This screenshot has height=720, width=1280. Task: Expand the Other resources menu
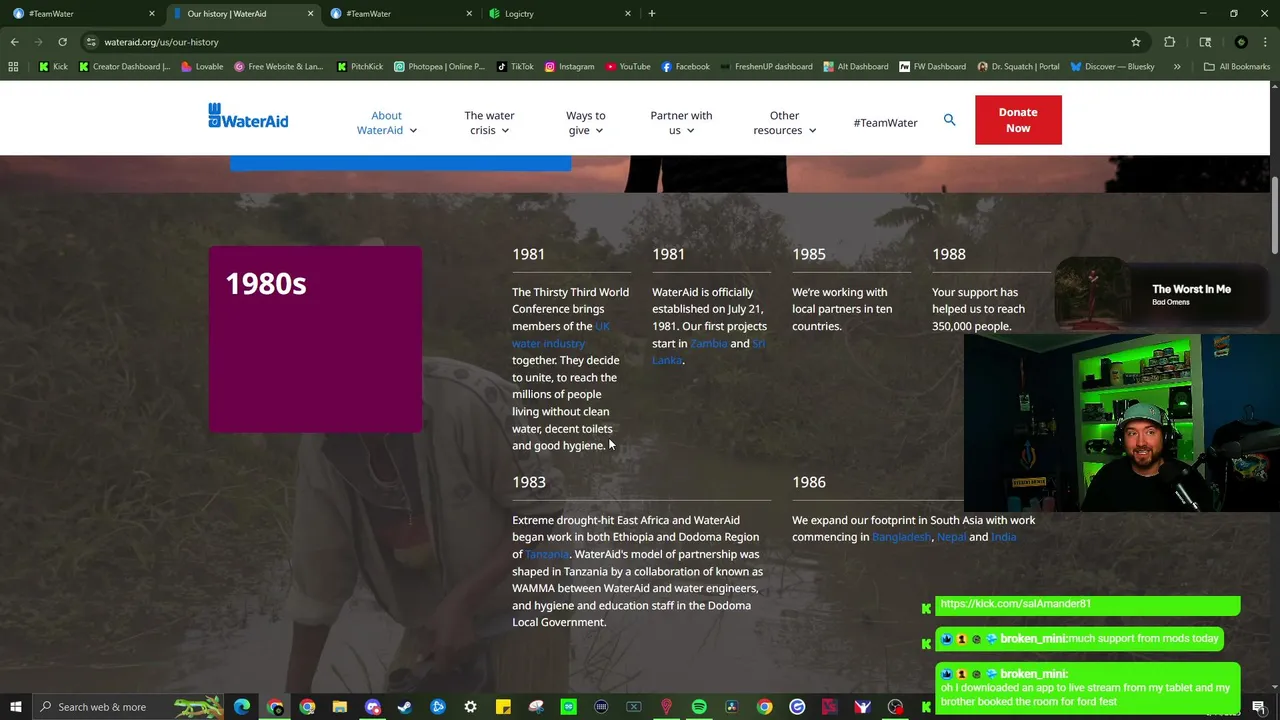click(784, 123)
